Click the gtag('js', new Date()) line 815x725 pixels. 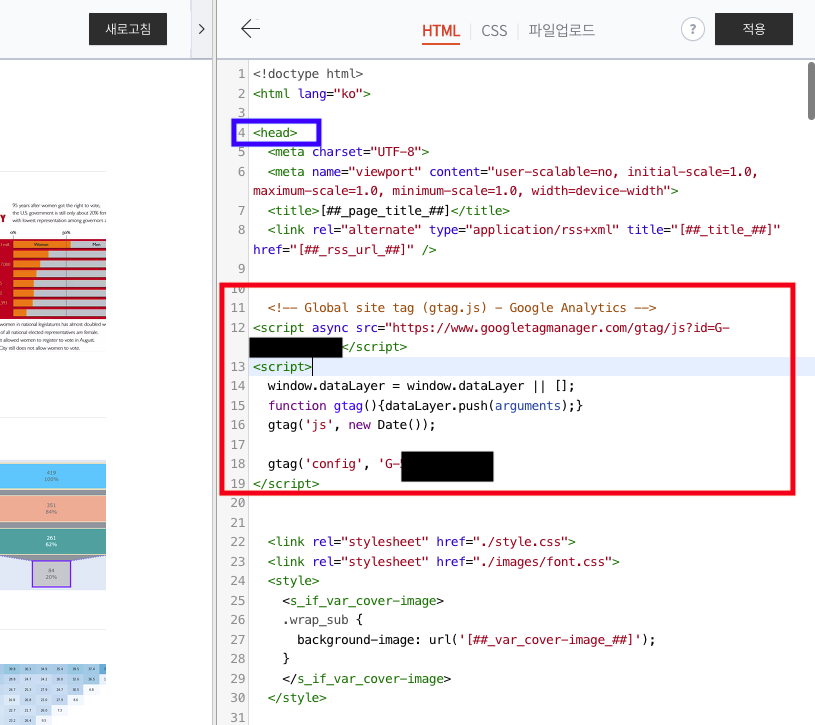pyautogui.click(x=351, y=425)
